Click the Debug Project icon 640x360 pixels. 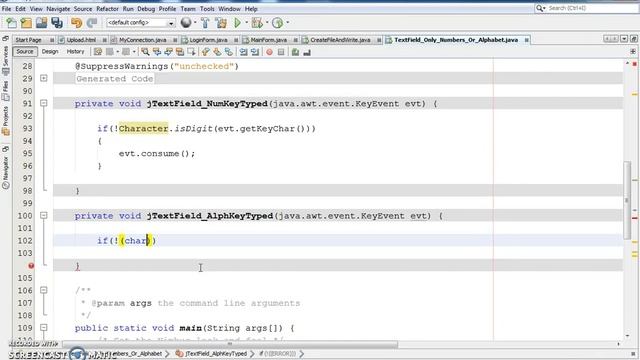point(257,23)
